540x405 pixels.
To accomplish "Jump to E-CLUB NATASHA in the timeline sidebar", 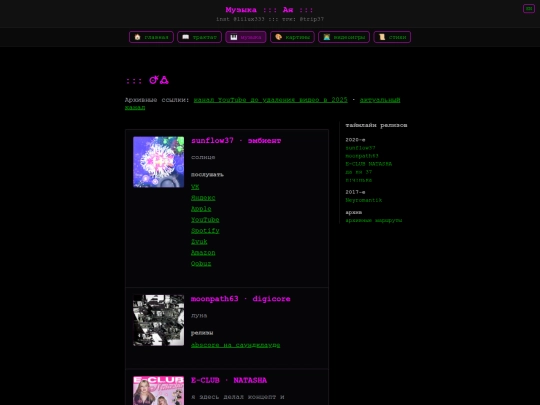I will (x=368, y=164).
